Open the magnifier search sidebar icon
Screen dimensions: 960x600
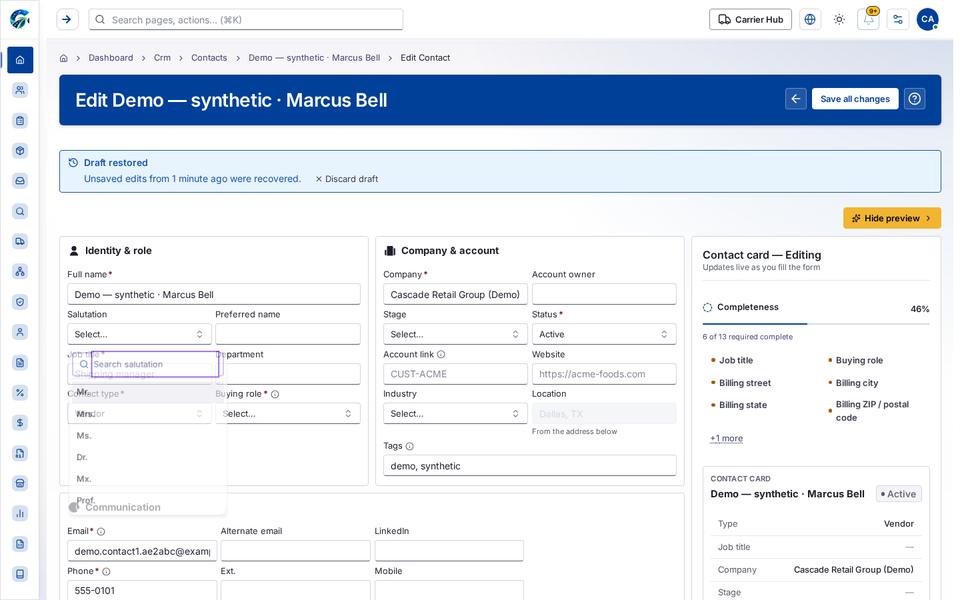tap(20, 211)
